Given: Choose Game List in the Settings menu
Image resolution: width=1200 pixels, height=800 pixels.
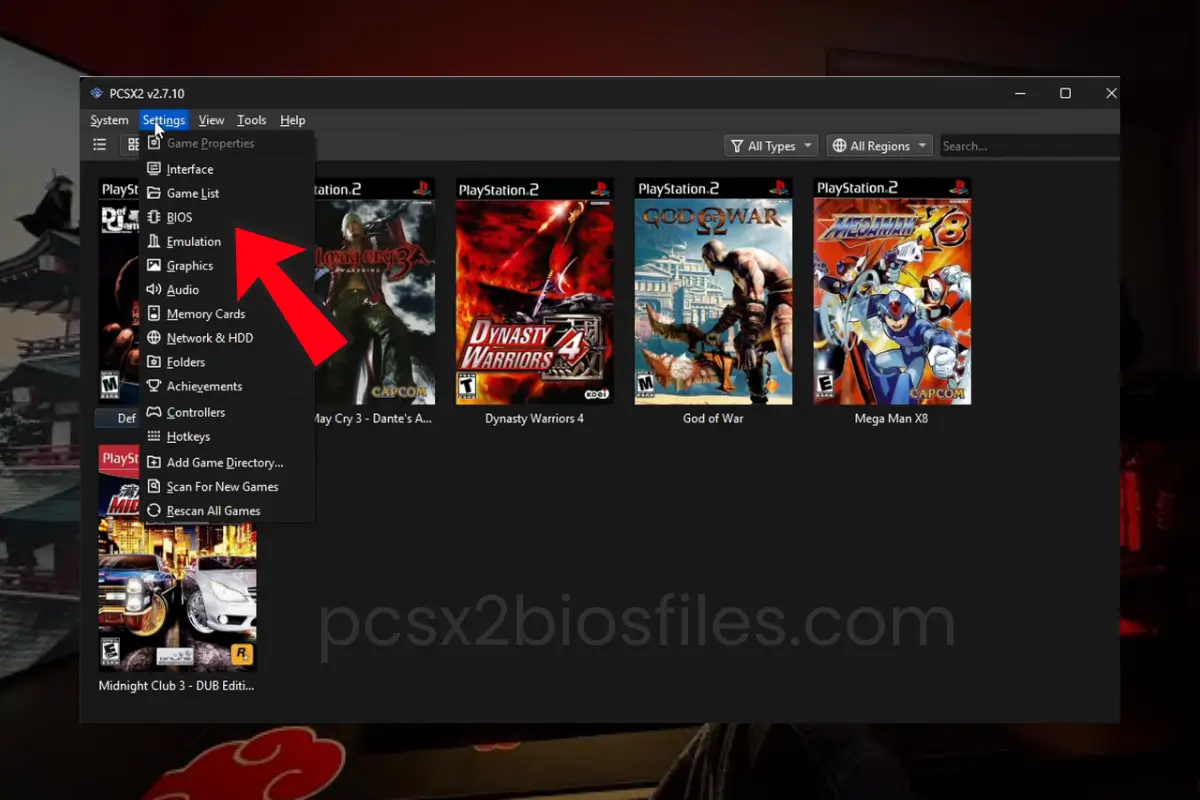Looking at the screenshot, I should pyautogui.click(x=227, y=193).
